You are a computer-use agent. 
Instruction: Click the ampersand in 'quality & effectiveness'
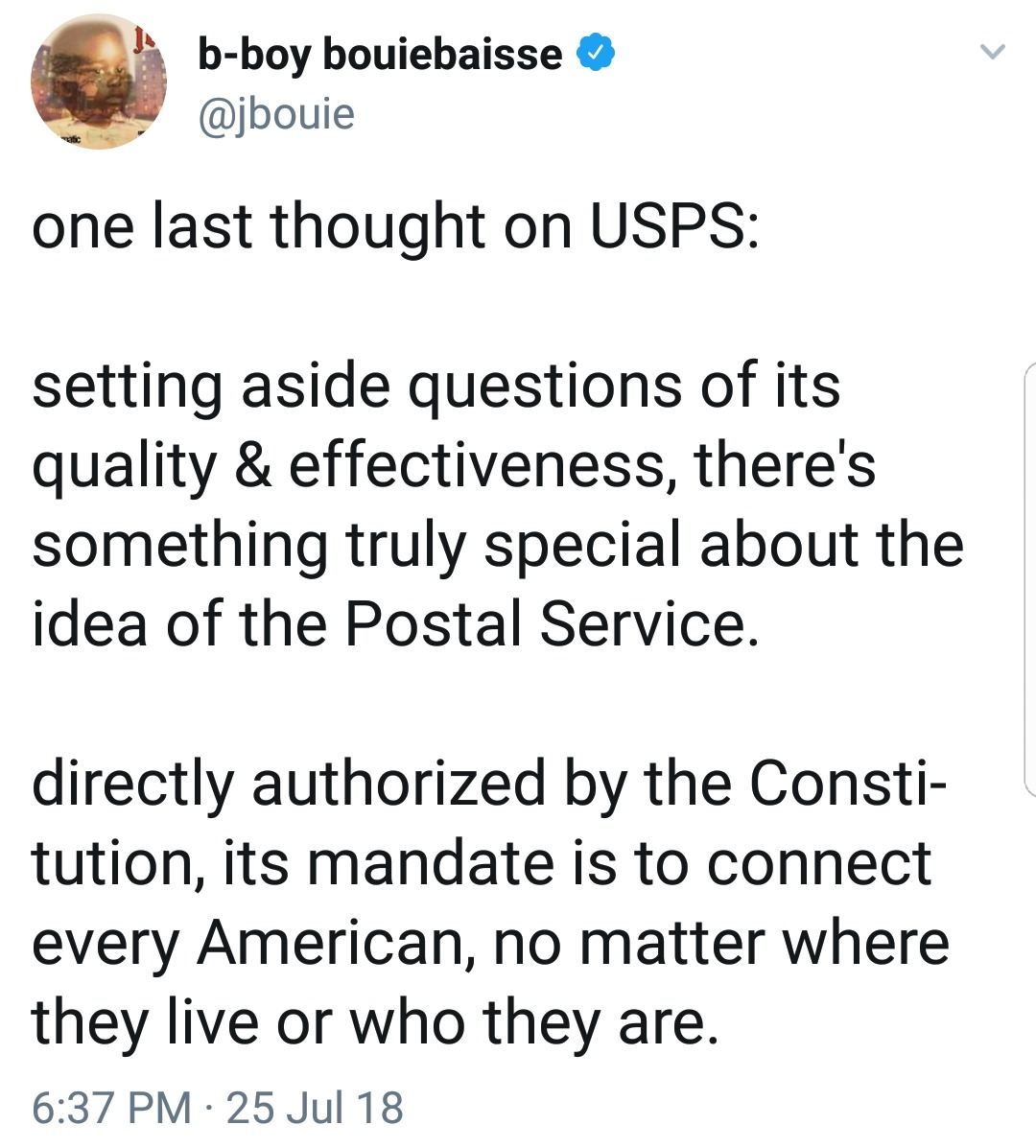(x=252, y=465)
